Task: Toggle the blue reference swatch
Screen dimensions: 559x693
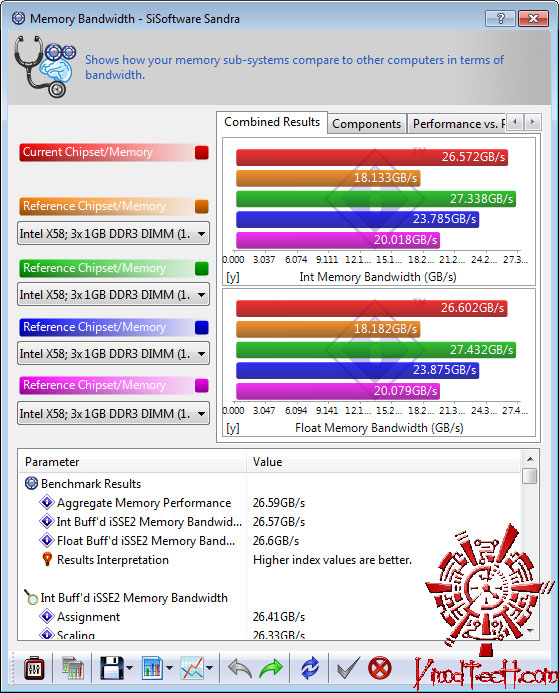Action: point(202,327)
